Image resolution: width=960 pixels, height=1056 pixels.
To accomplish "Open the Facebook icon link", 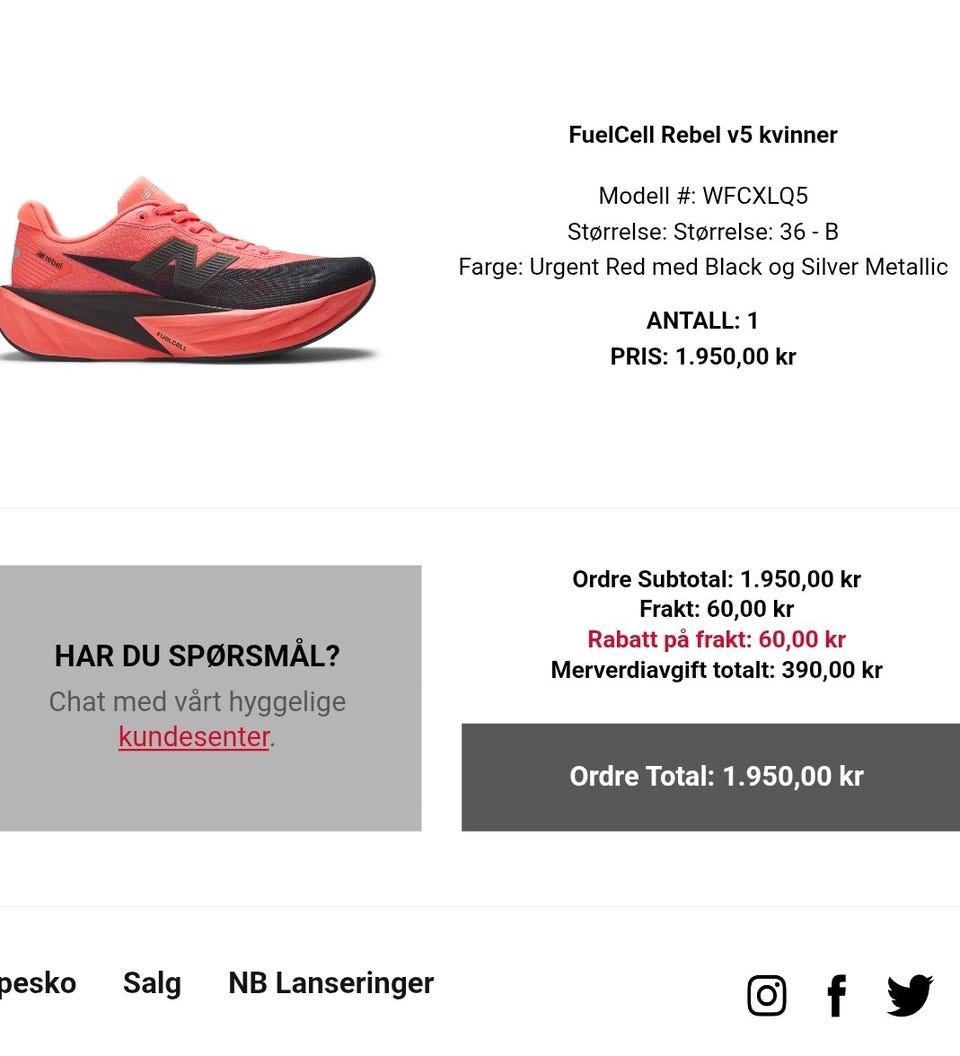I will pyautogui.click(x=836, y=995).
